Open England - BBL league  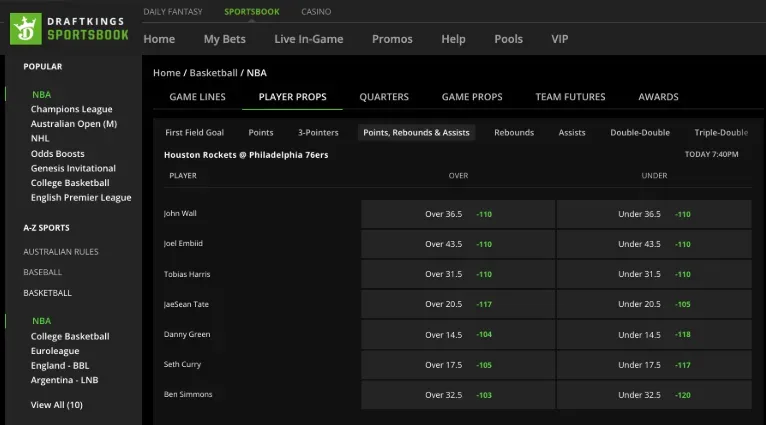(x=60, y=365)
